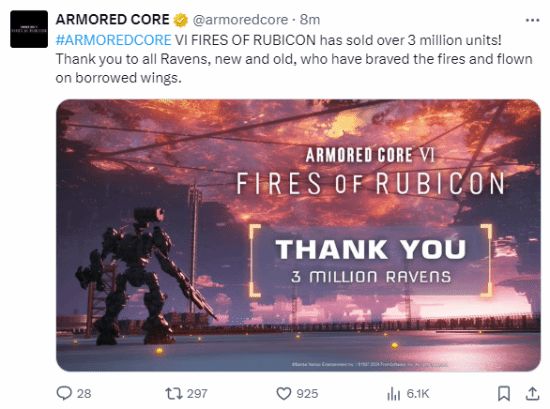Click the tweet body text
550x409 pixels.
294,59
